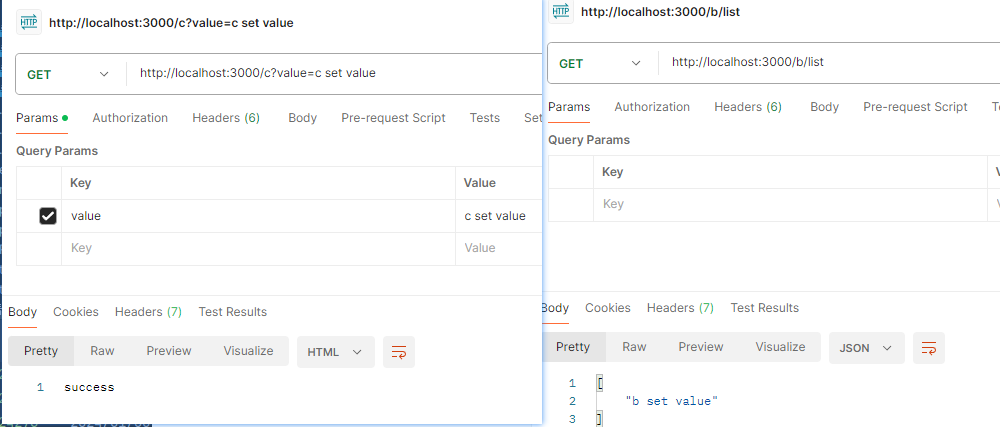Click the "b set value" JSON response line
The width and height of the screenshot is (1000, 427).
pos(672,402)
